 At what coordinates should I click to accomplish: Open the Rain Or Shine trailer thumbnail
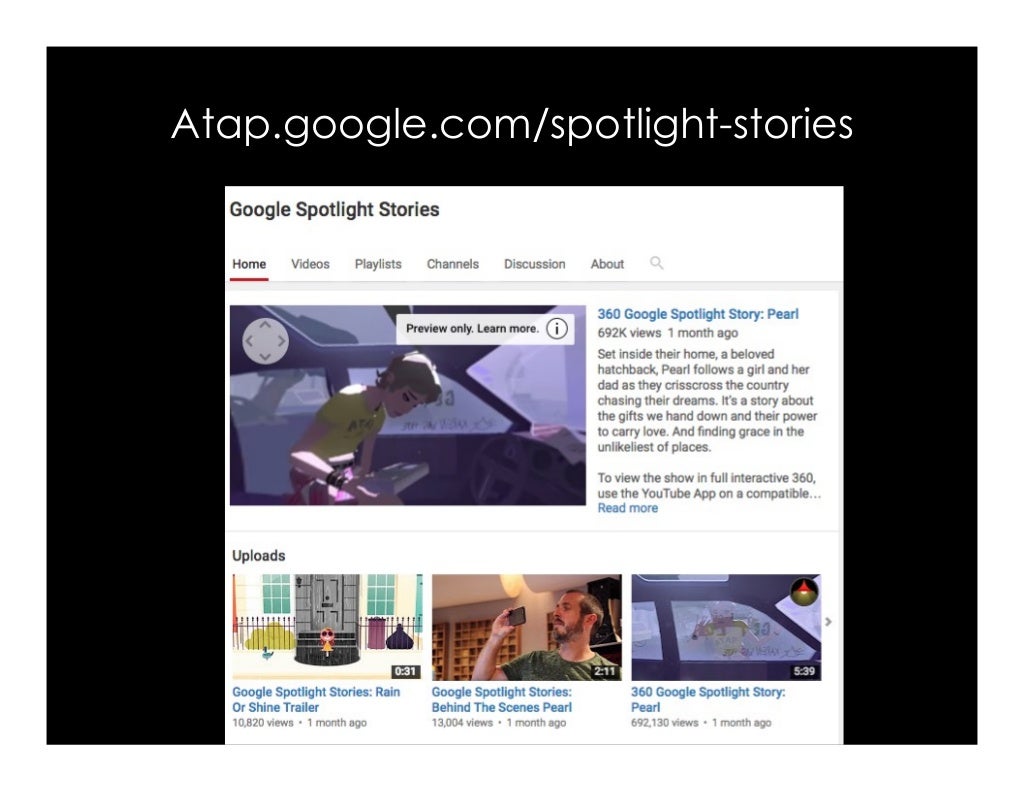(327, 627)
